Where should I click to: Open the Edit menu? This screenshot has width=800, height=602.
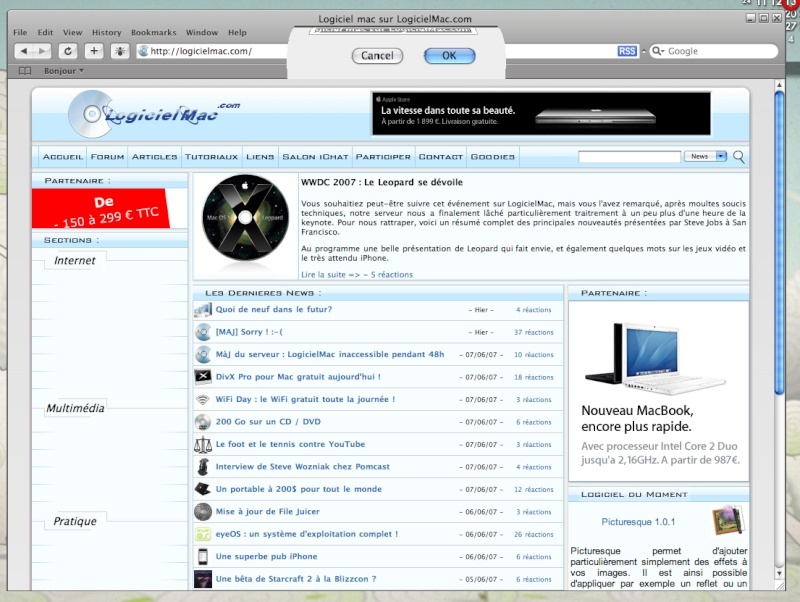45,32
